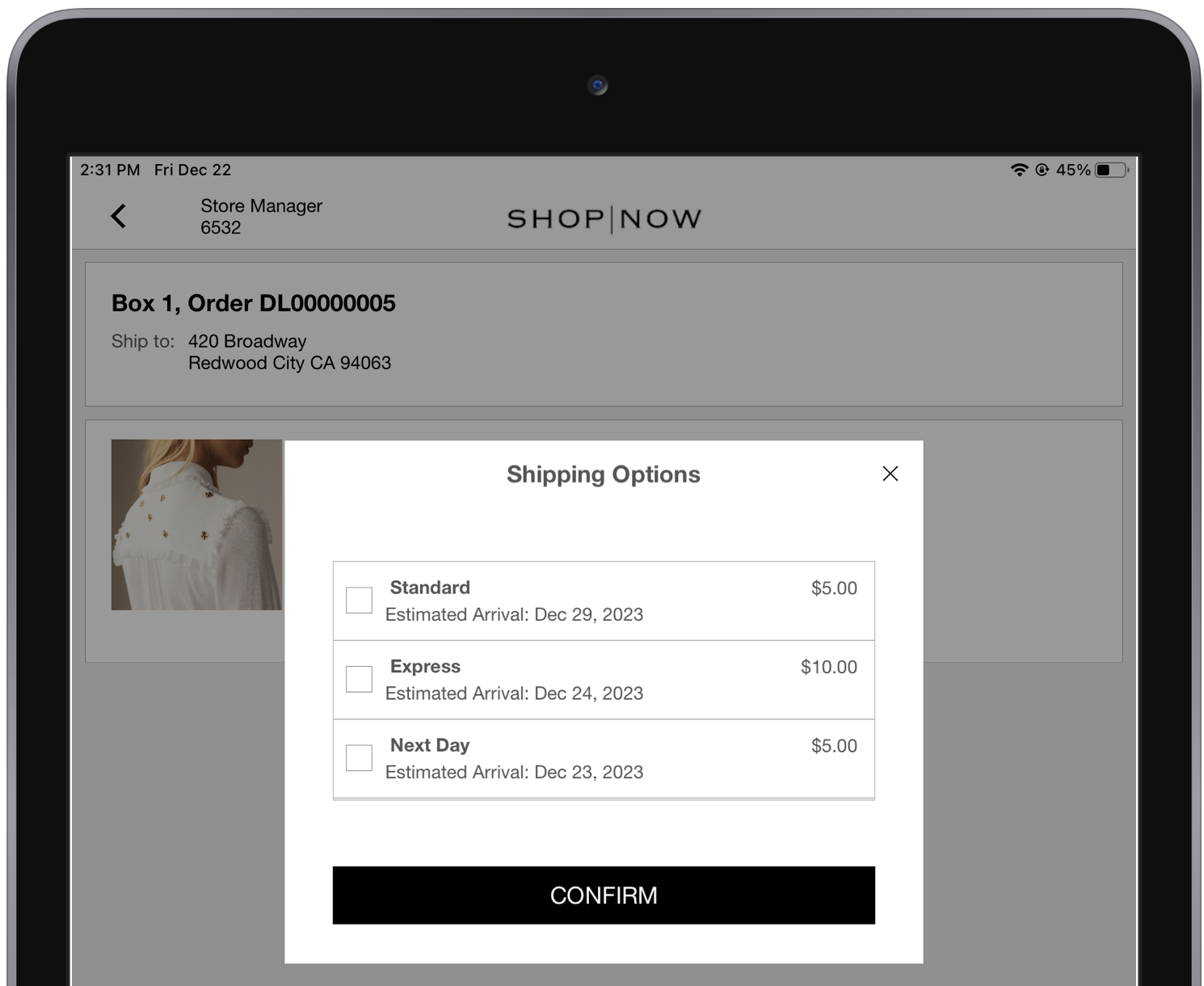Click the $10.00 Express price
The image size is (1204, 986).
829,667
